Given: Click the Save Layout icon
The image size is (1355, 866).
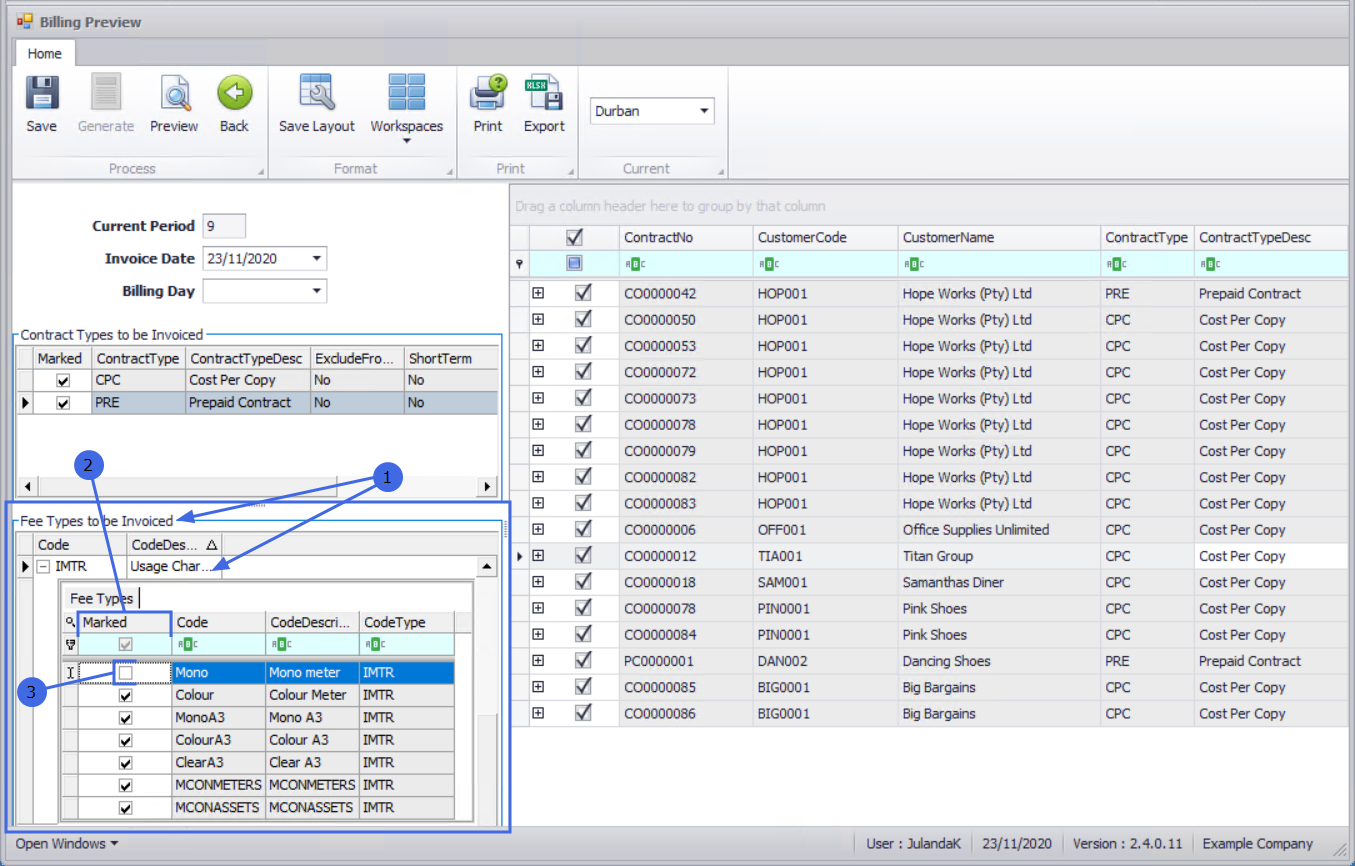Looking at the screenshot, I should pos(316,95).
